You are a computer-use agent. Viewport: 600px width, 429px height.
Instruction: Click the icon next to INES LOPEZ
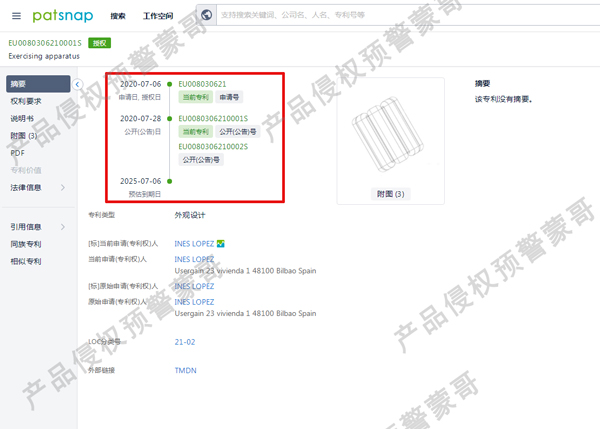(220, 243)
